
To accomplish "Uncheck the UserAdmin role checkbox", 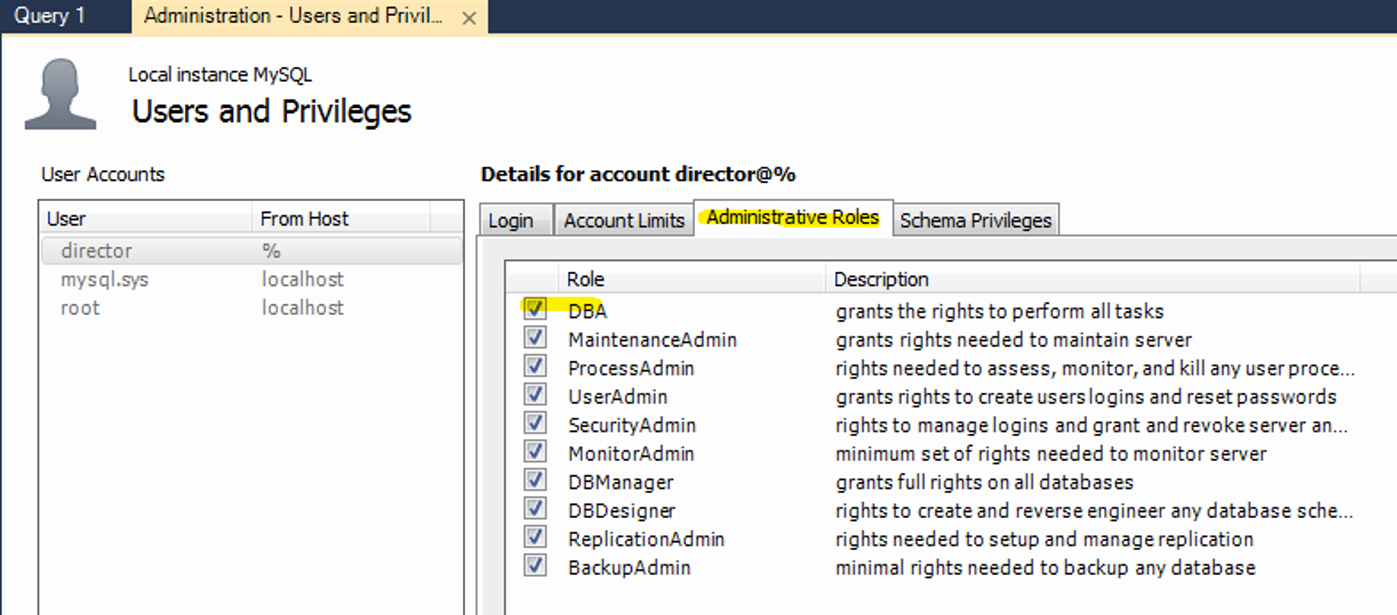I will (x=535, y=394).
